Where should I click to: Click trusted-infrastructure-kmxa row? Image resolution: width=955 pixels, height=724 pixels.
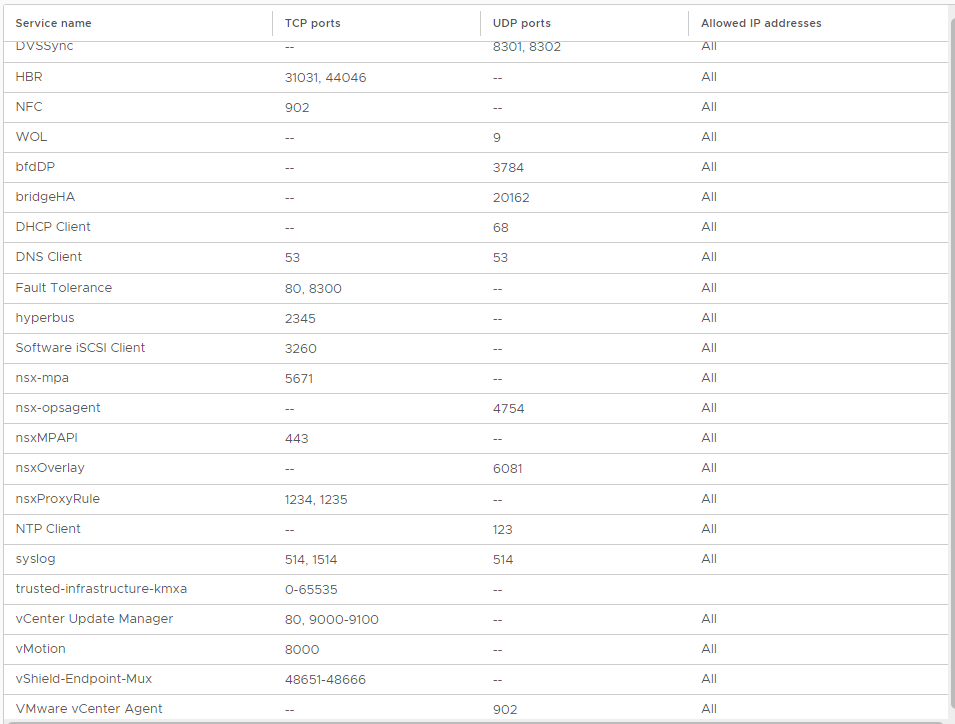476,589
